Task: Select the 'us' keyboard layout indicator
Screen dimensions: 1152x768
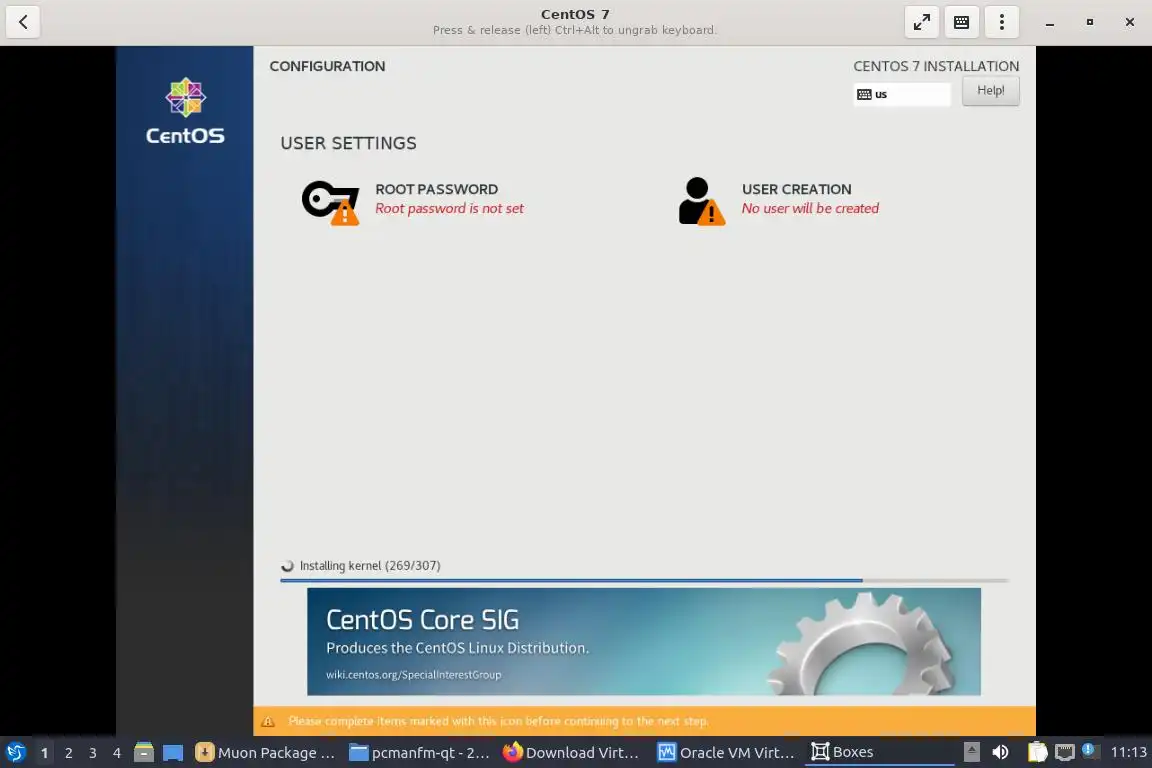Action: (x=901, y=94)
